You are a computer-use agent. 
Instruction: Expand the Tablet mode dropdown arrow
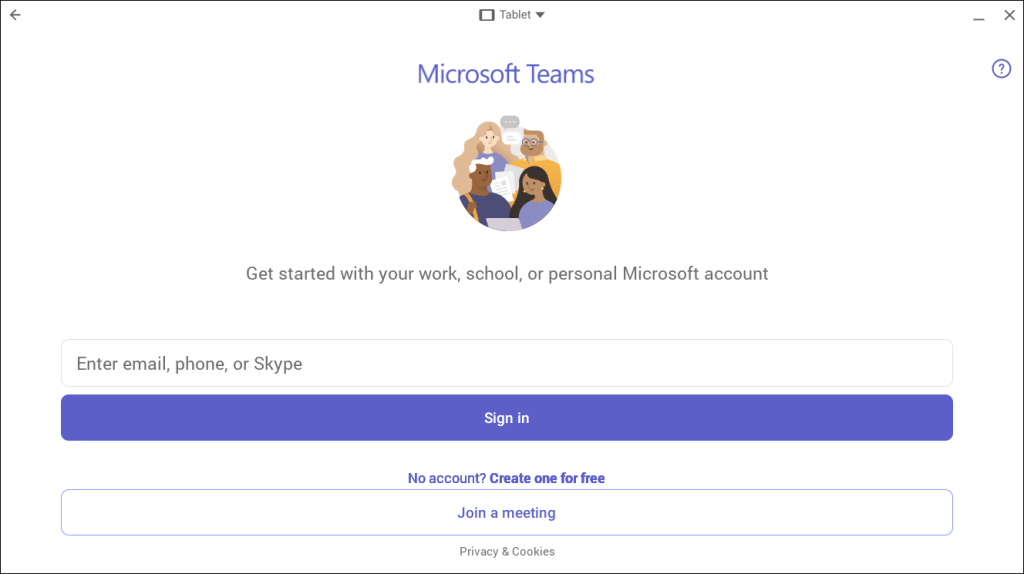tap(540, 15)
